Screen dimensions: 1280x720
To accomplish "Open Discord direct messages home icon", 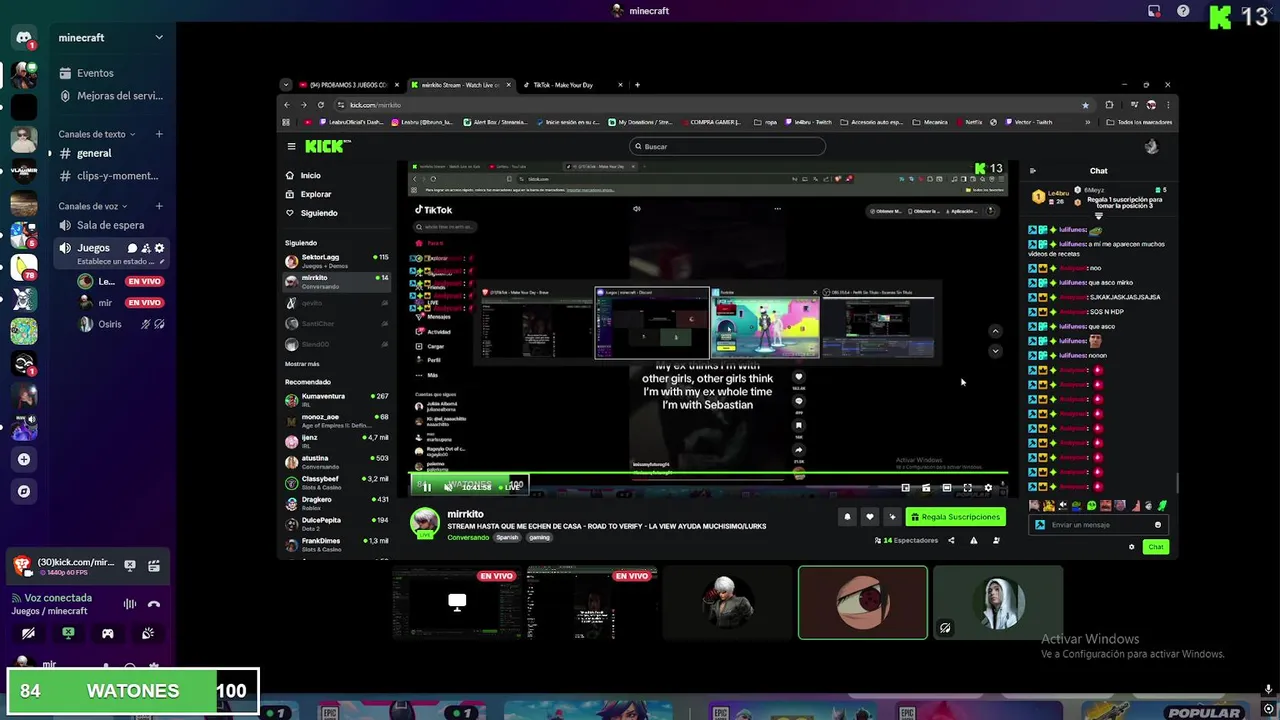I will pyautogui.click(x=24, y=38).
